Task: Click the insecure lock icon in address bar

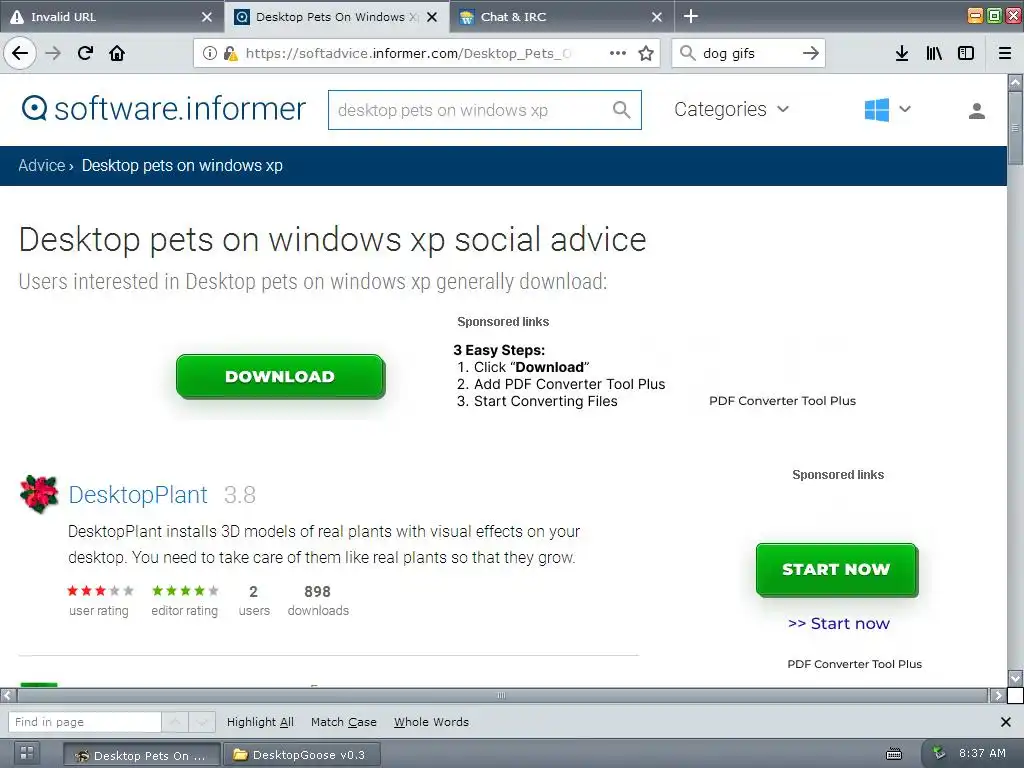Action: click(230, 53)
